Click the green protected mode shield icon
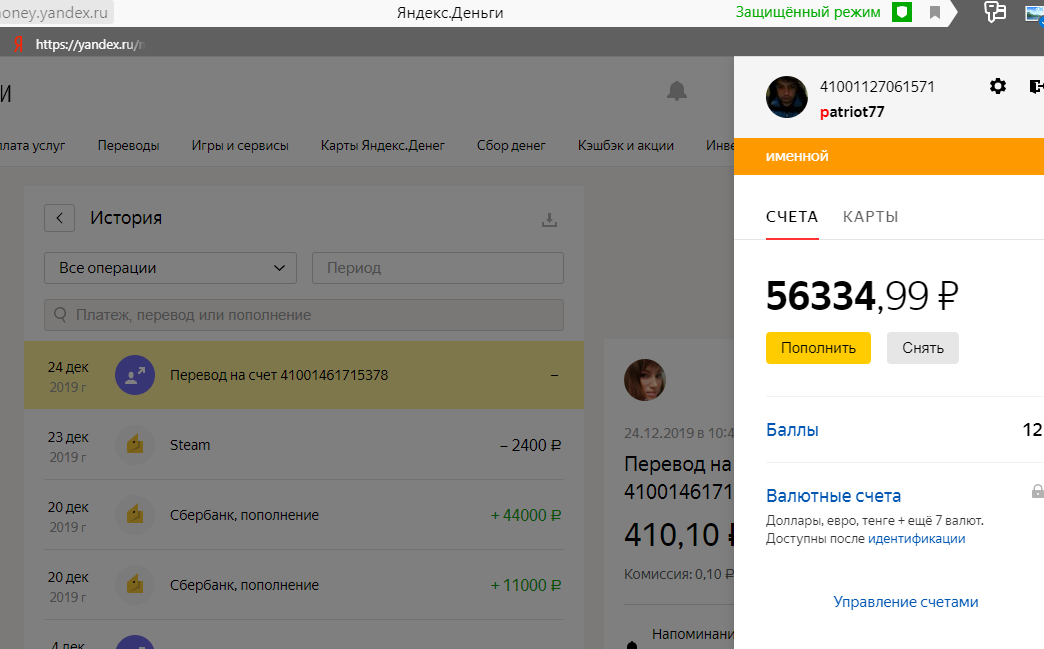This screenshot has width=1044, height=649. [x=902, y=13]
